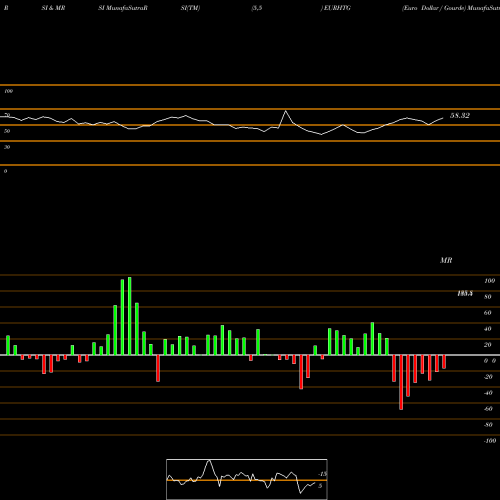Click the RSI value 58.32 label
The height and width of the screenshot is (500, 500).
(x=460, y=116)
